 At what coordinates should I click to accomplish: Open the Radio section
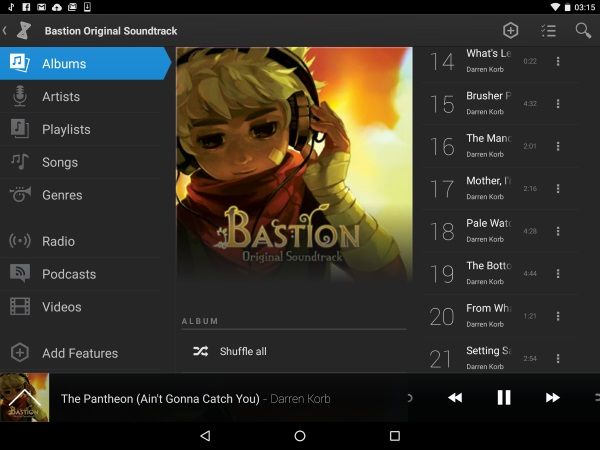point(80,241)
